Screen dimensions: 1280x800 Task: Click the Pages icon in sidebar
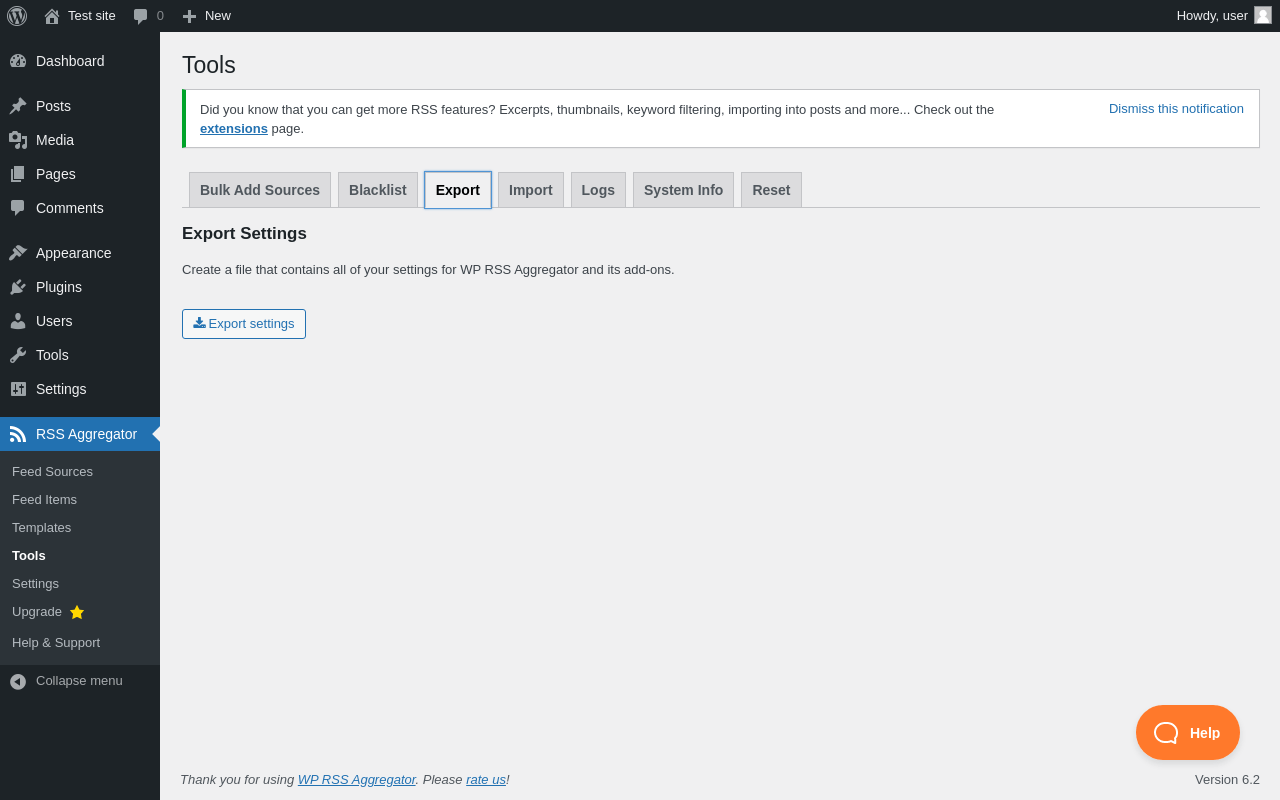(x=18, y=174)
